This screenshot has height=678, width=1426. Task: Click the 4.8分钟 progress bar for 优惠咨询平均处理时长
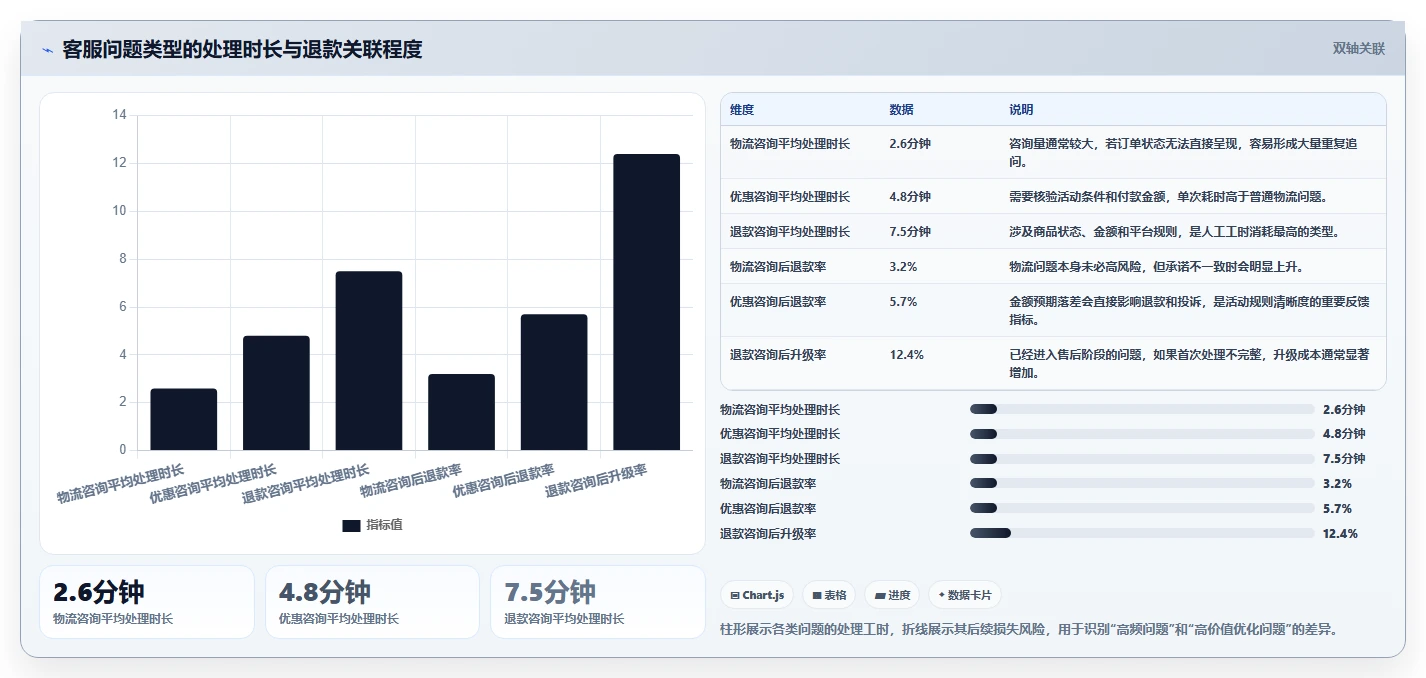(1142, 434)
